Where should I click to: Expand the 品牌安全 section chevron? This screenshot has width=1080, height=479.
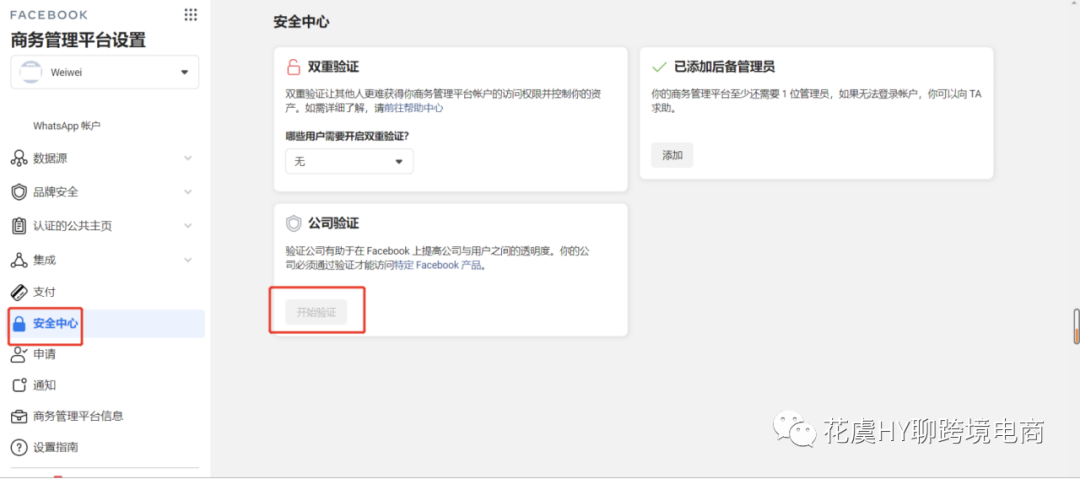click(x=188, y=192)
